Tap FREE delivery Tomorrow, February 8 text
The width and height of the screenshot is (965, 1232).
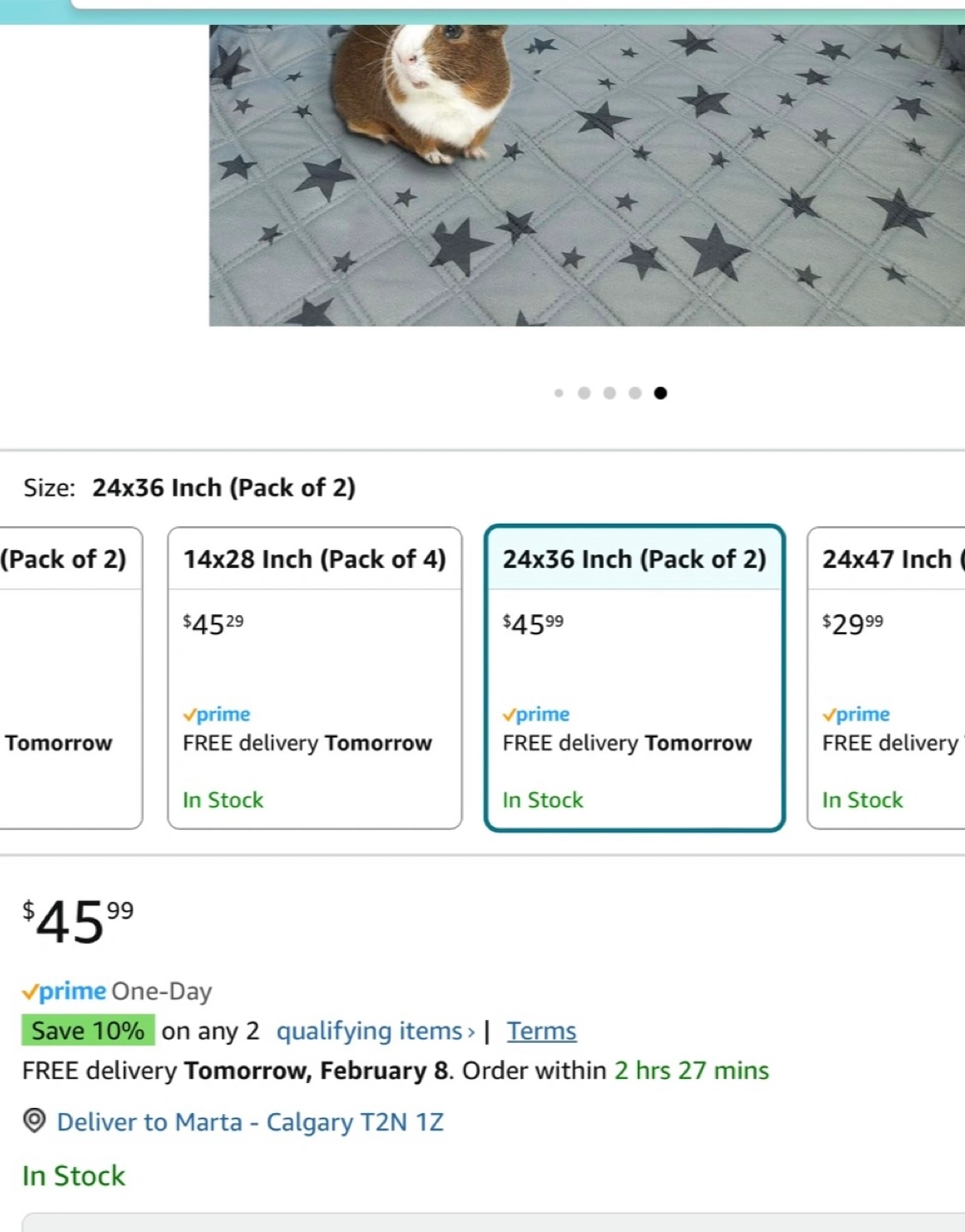click(x=238, y=1070)
